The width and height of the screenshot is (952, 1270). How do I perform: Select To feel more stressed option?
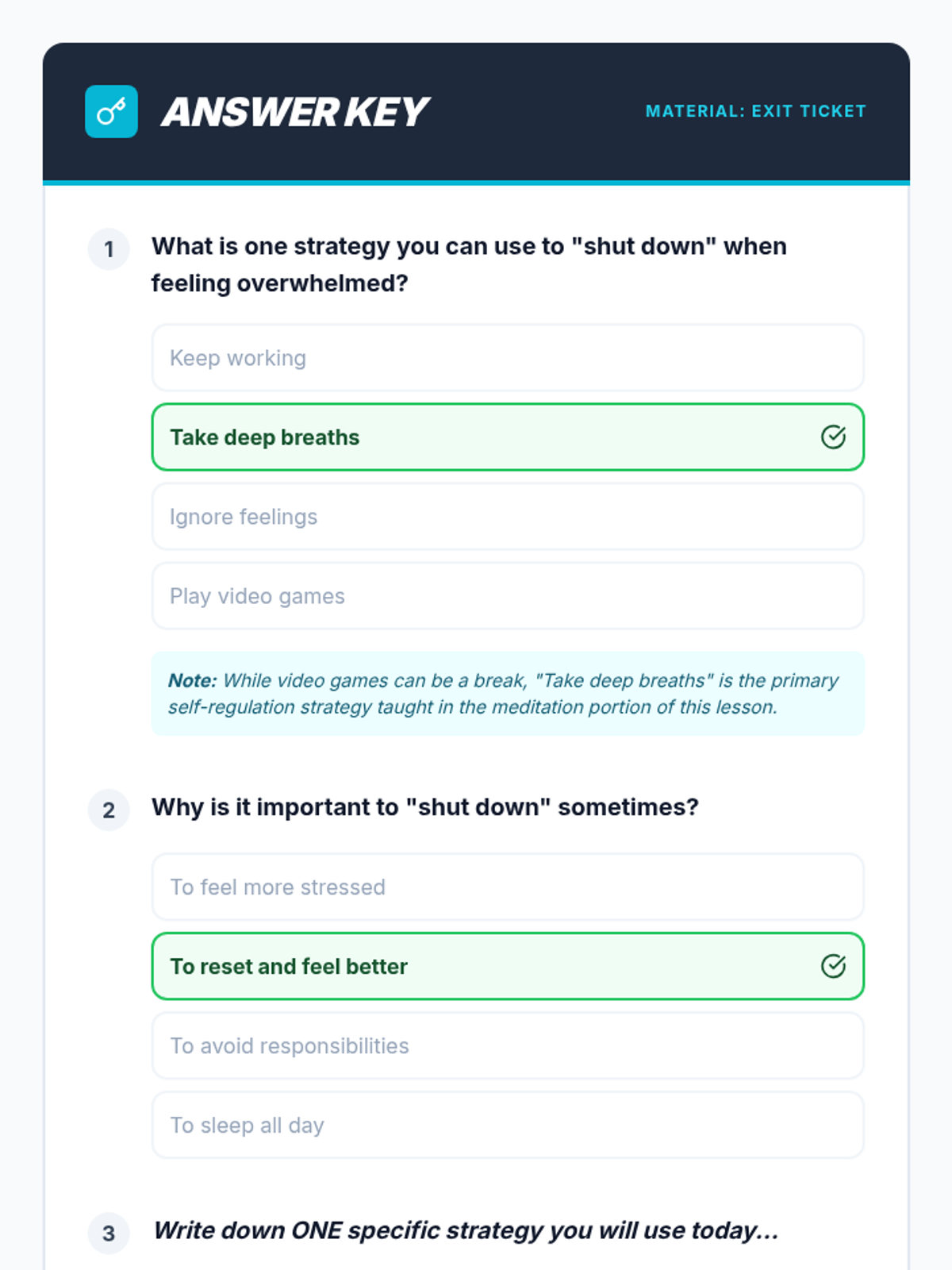point(508,887)
